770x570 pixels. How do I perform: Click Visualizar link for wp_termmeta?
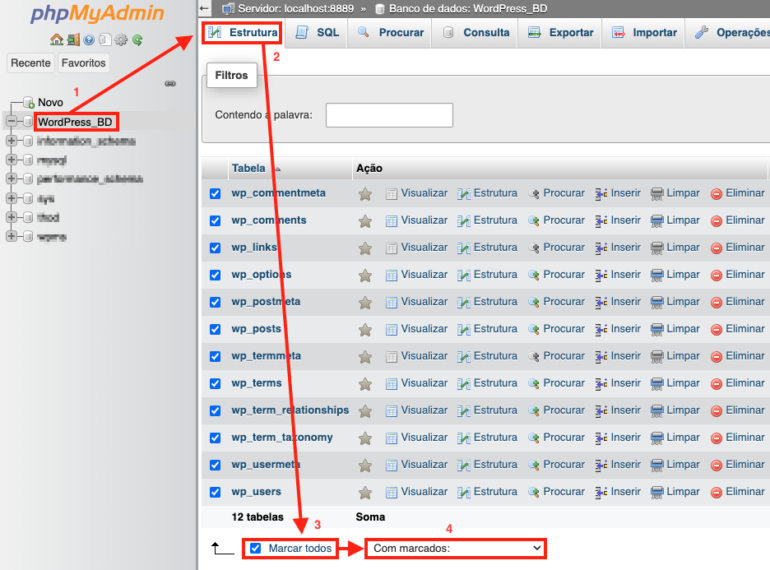pyautogui.click(x=424, y=356)
